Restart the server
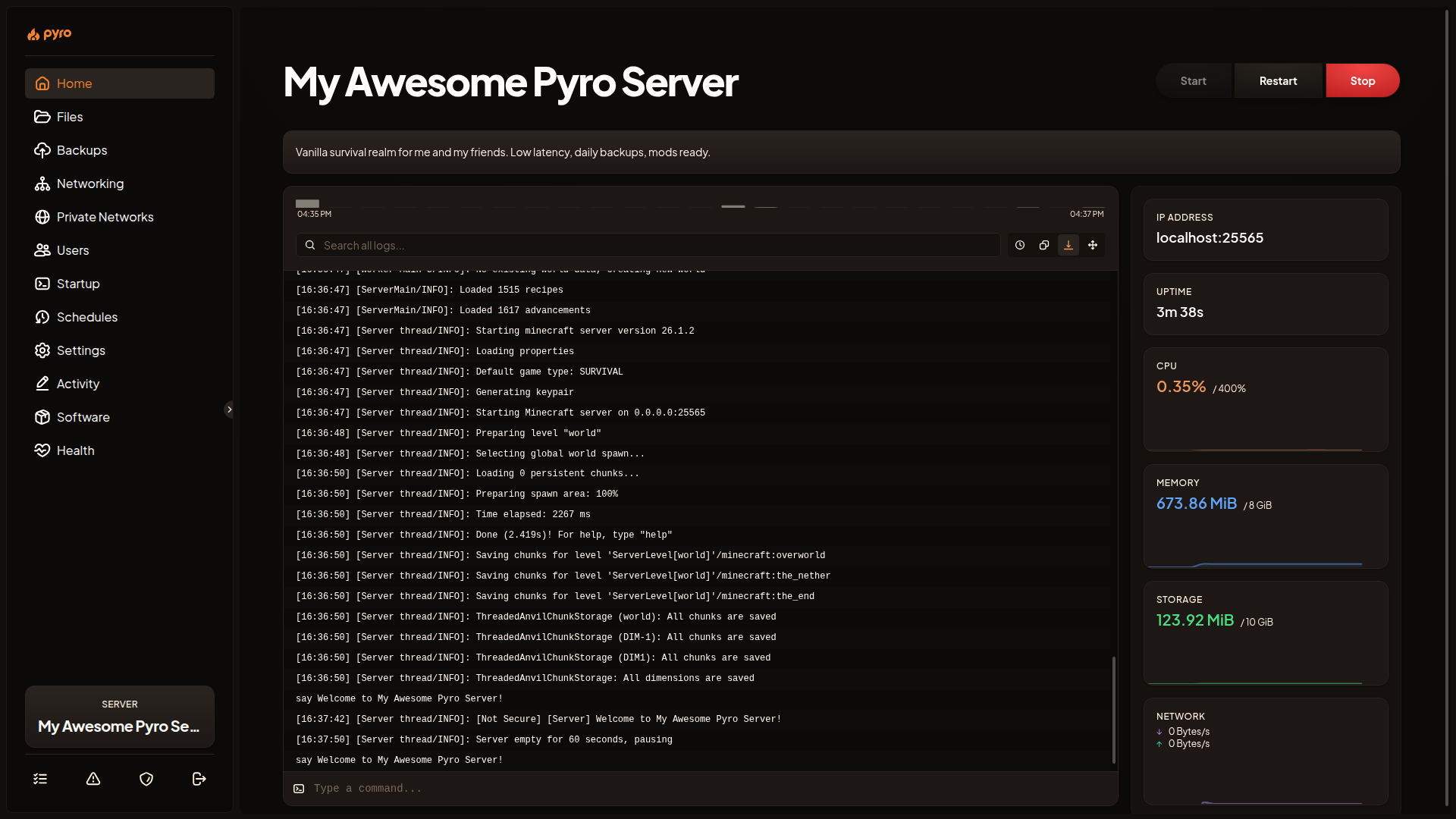 tap(1278, 80)
